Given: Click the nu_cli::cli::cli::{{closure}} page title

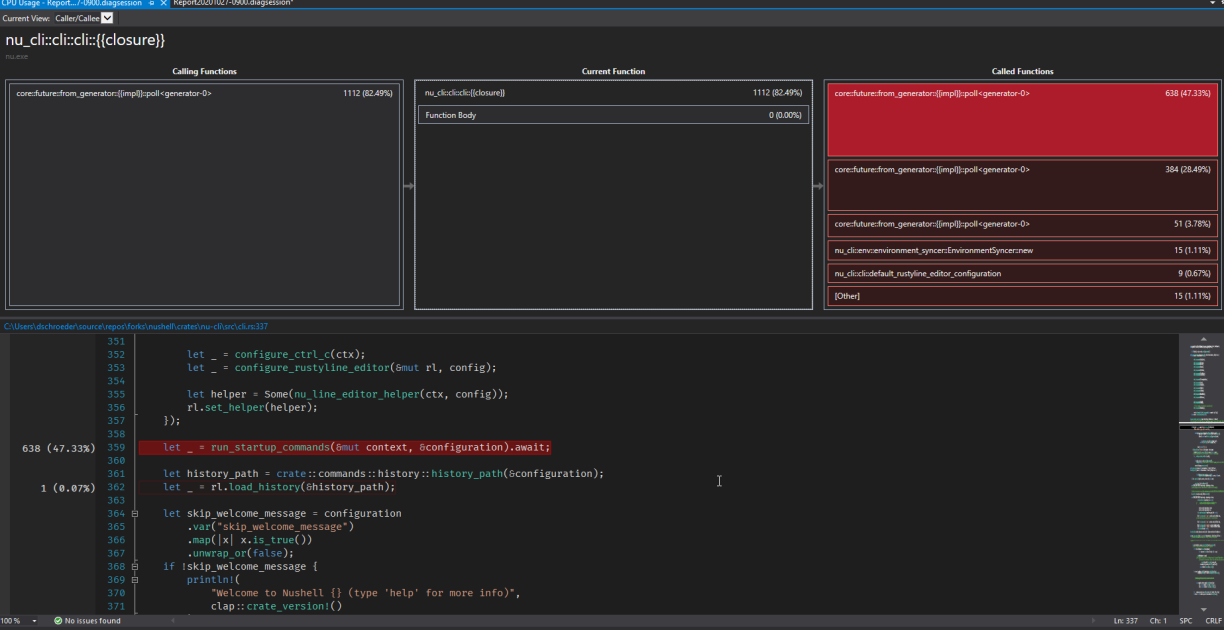Looking at the screenshot, I should tap(85, 40).
